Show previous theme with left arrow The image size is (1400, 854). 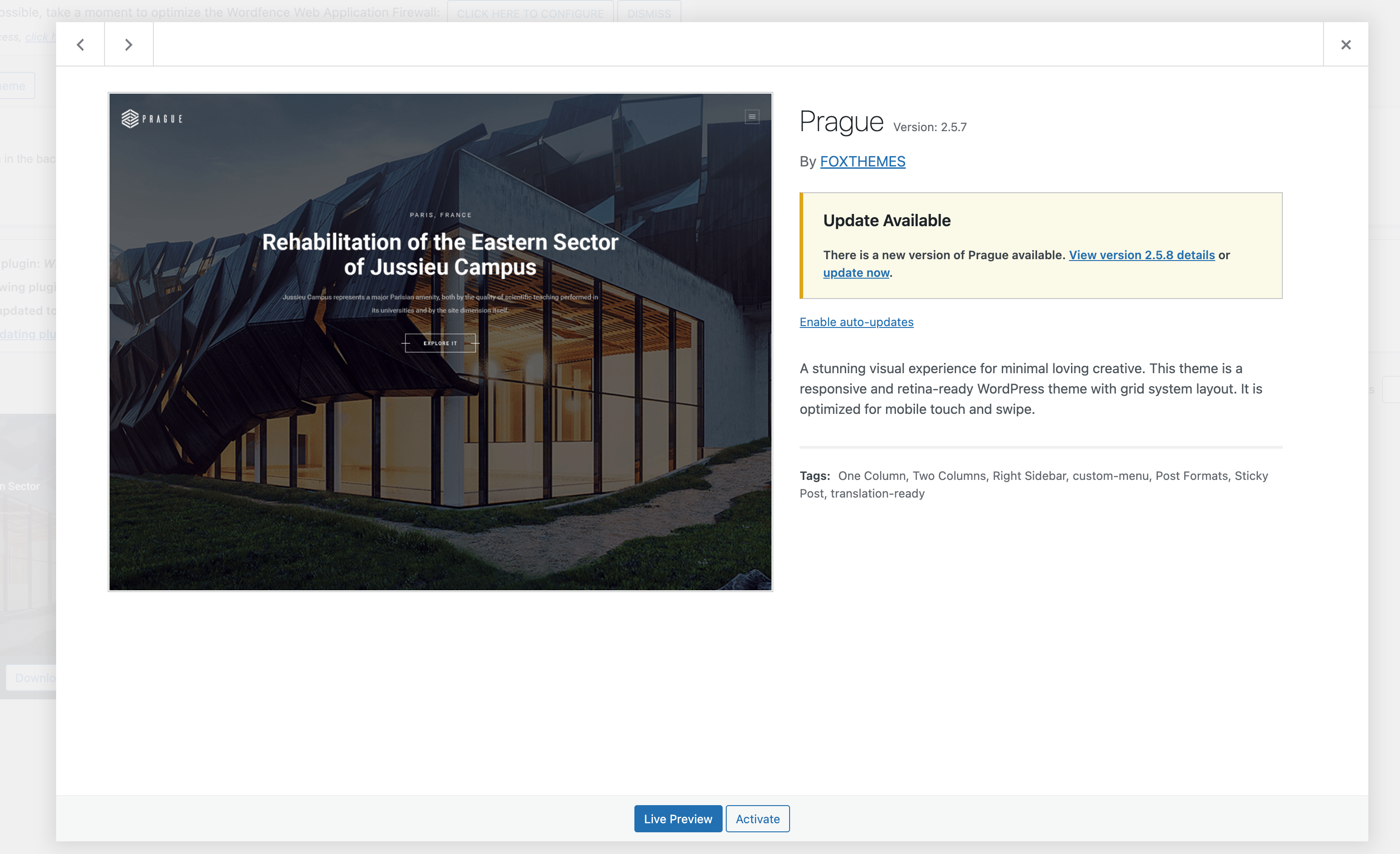click(x=80, y=44)
